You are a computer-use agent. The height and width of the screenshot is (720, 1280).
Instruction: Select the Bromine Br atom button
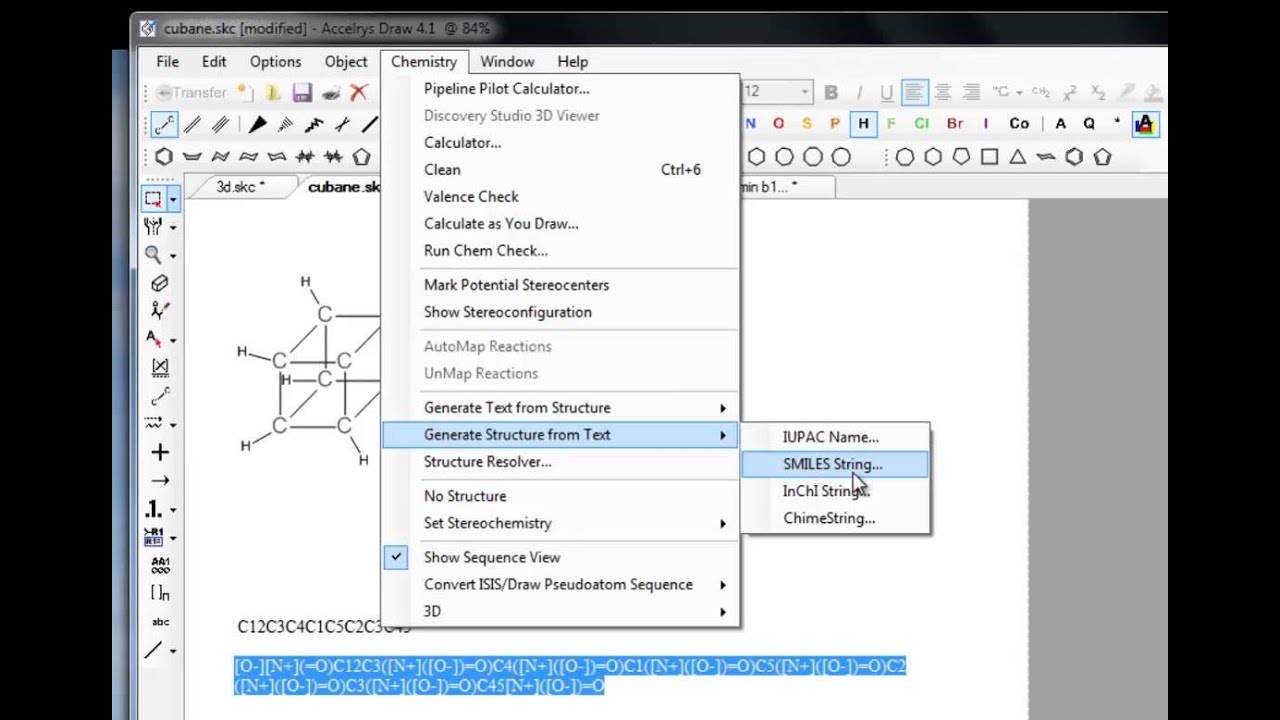coord(954,124)
